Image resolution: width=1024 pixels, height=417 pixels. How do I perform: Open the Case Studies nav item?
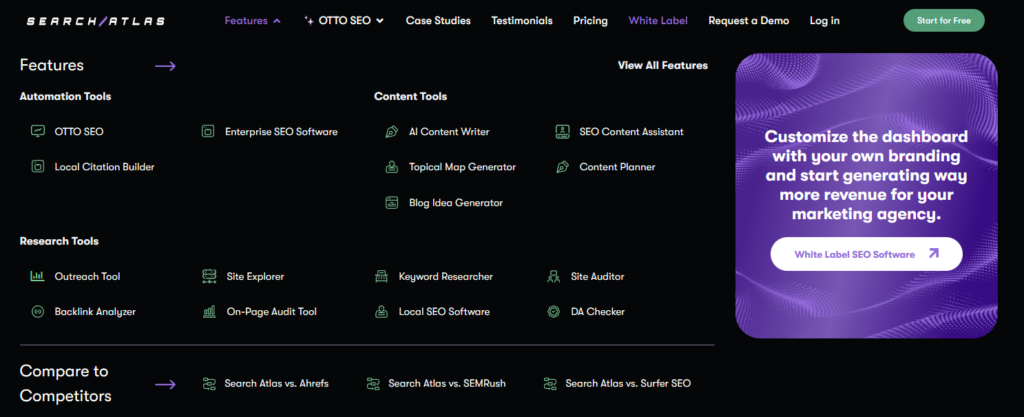pyautogui.click(x=438, y=20)
